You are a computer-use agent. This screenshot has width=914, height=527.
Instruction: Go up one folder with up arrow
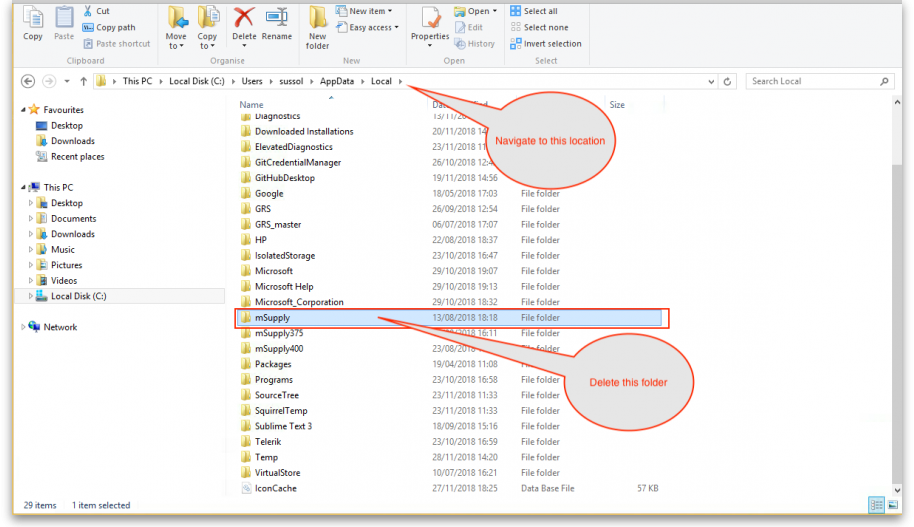pos(84,81)
